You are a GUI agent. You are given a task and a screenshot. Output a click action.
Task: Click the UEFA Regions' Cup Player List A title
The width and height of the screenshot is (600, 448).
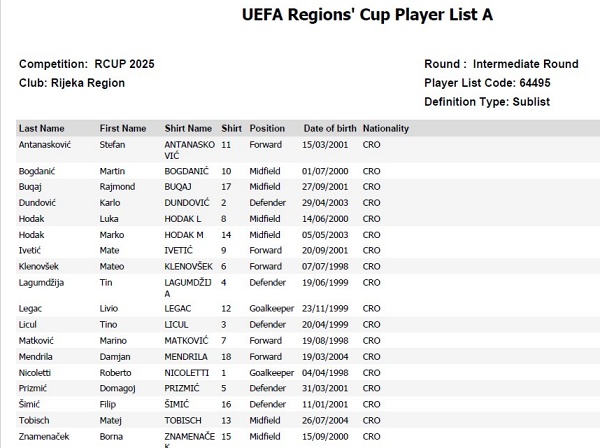[367, 15]
